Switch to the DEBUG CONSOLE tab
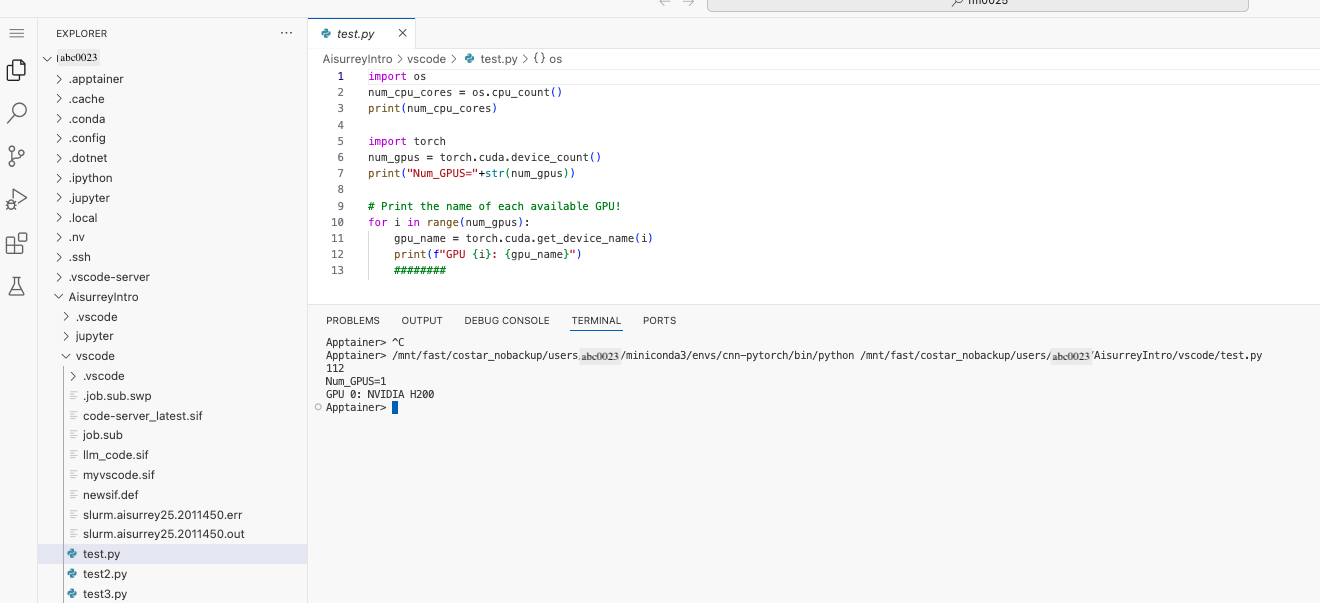 [507, 321]
